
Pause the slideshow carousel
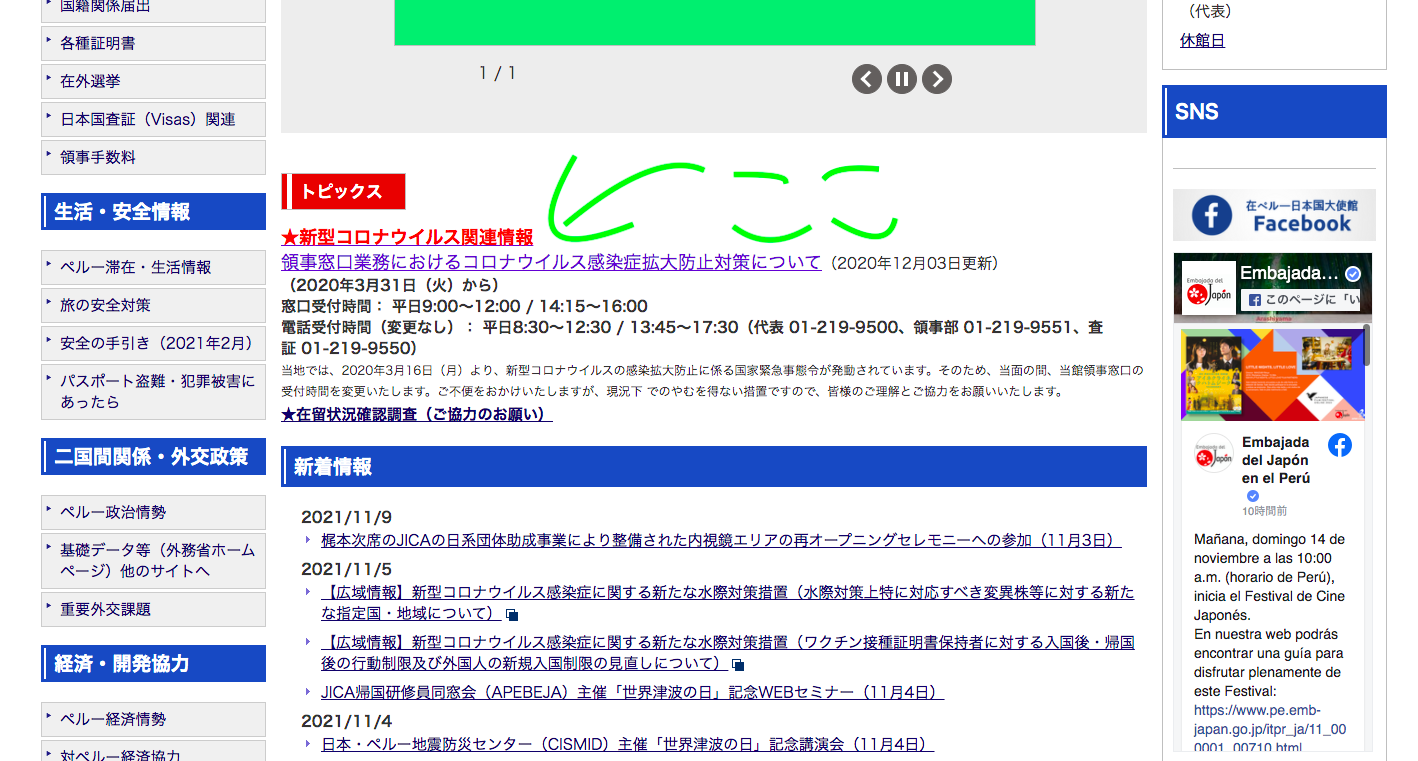902,79
